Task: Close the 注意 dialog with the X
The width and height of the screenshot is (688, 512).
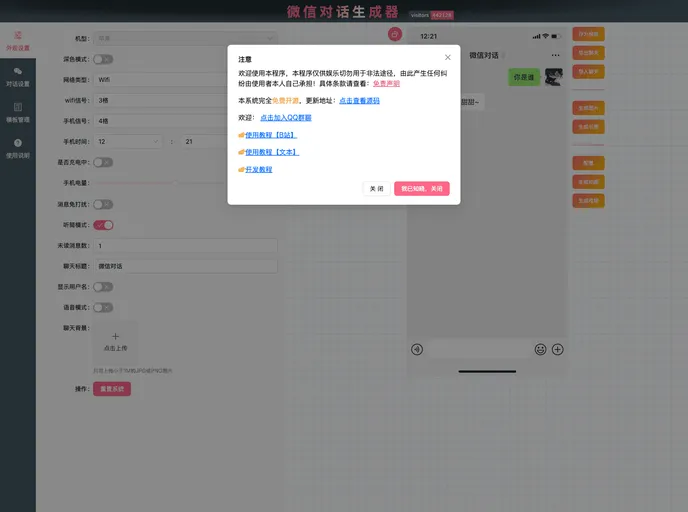Action: click(448, 57)
